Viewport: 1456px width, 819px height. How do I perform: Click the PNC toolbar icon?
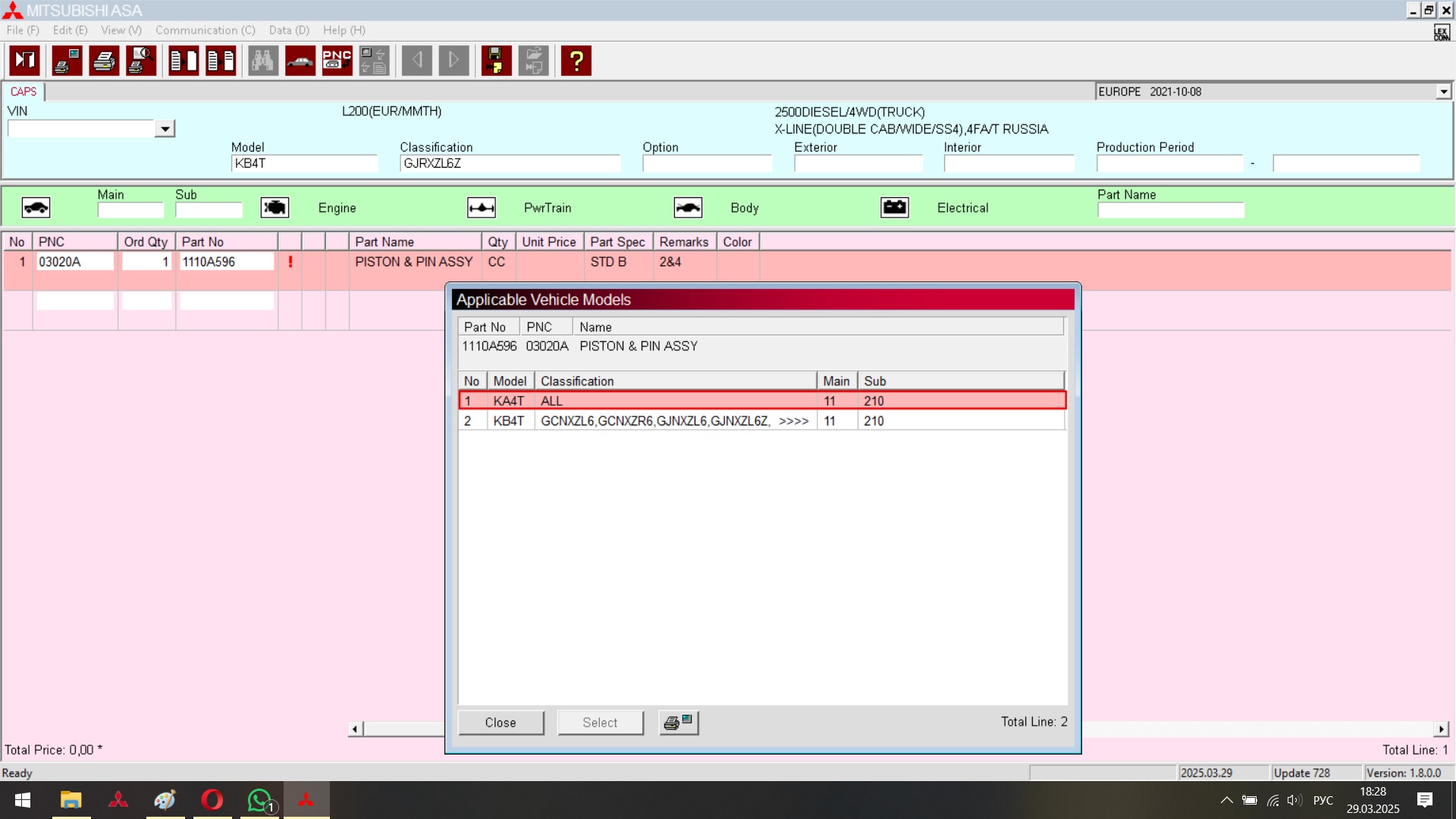pos(337,61)
